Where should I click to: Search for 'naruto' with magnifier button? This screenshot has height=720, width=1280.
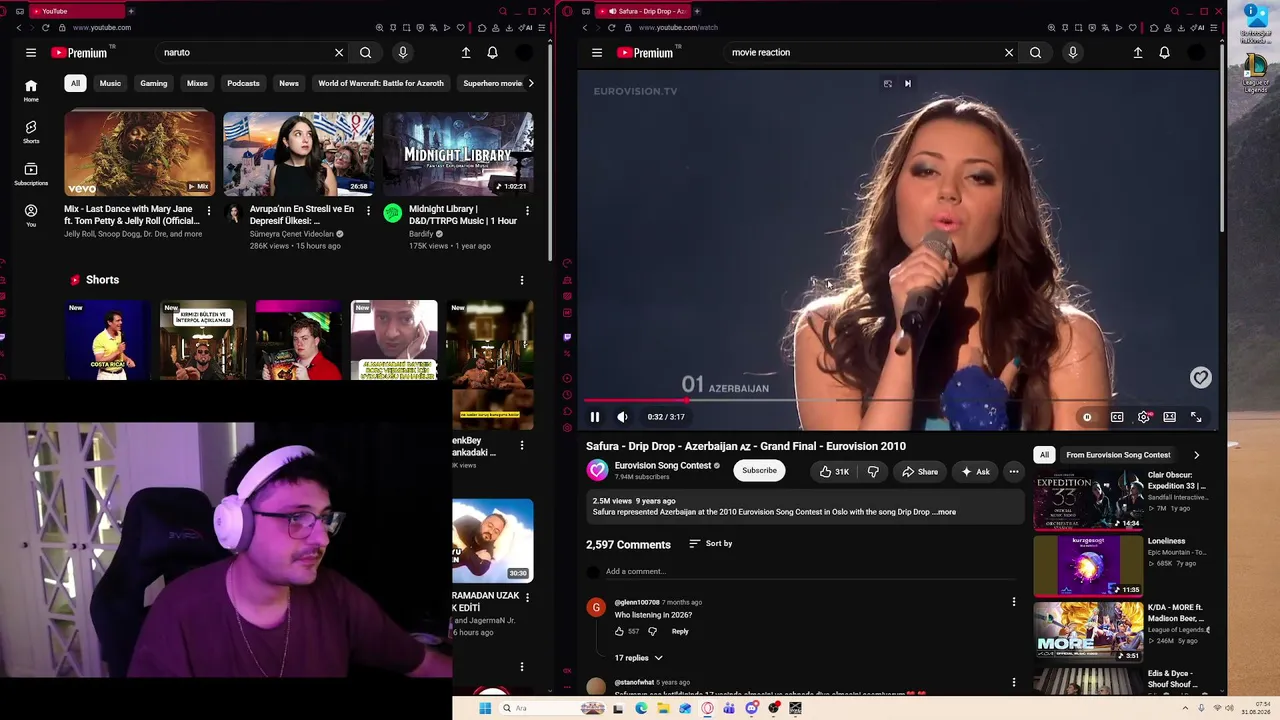366,53
